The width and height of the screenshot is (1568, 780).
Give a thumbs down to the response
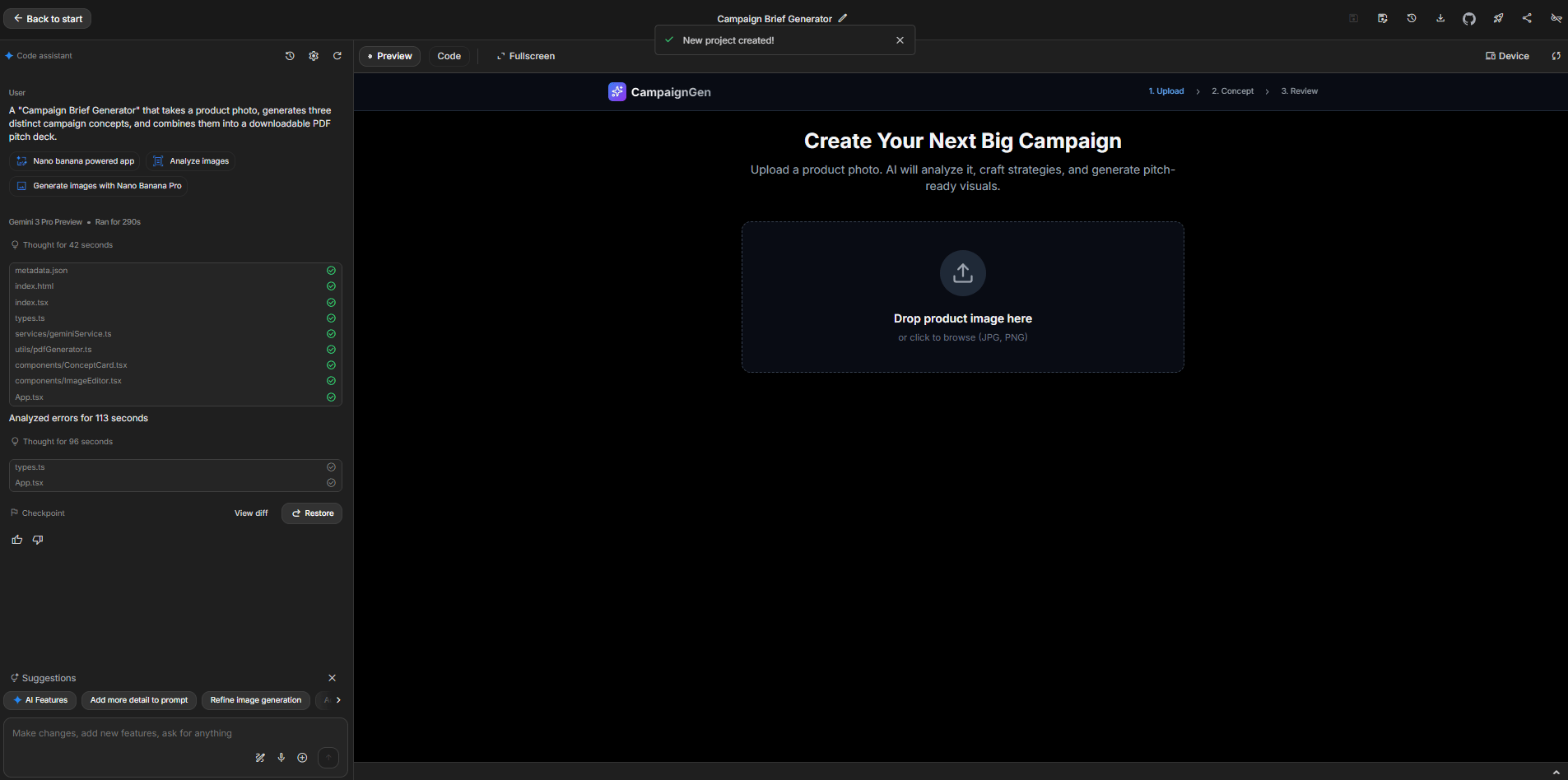tap(37, 539)
